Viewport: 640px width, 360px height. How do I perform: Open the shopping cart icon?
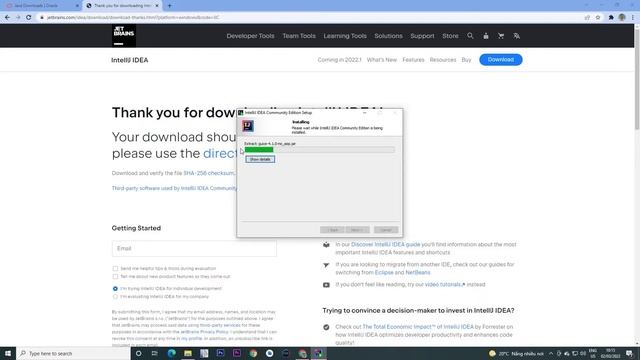point(501,36)
